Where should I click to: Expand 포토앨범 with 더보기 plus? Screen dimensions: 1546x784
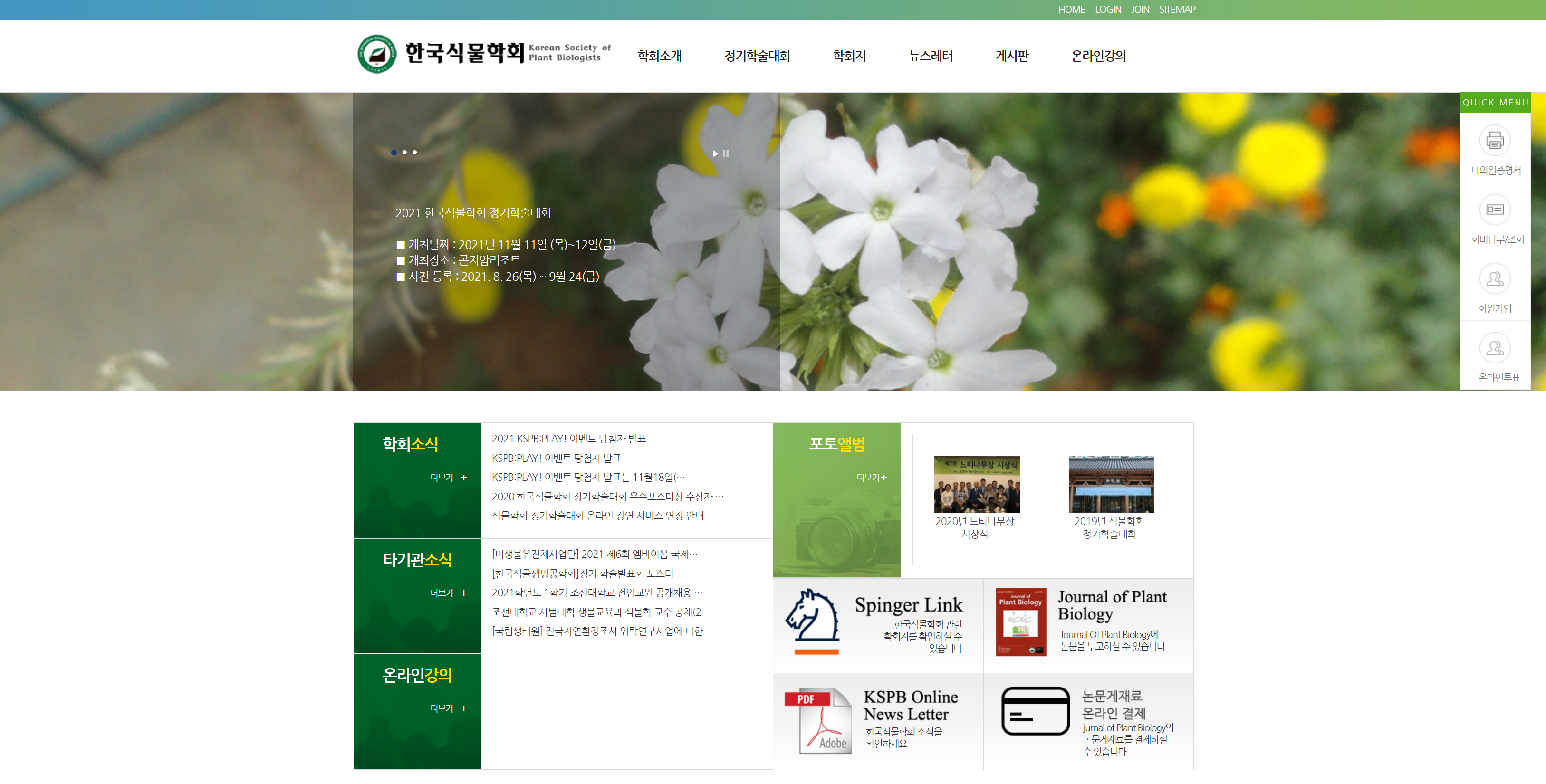click(x=872, y=478)
